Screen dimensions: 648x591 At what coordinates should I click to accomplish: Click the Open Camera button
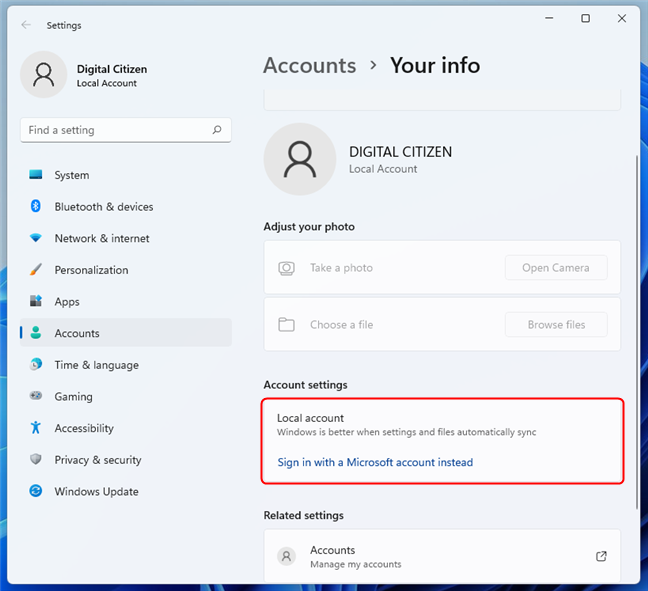point(555,268)
